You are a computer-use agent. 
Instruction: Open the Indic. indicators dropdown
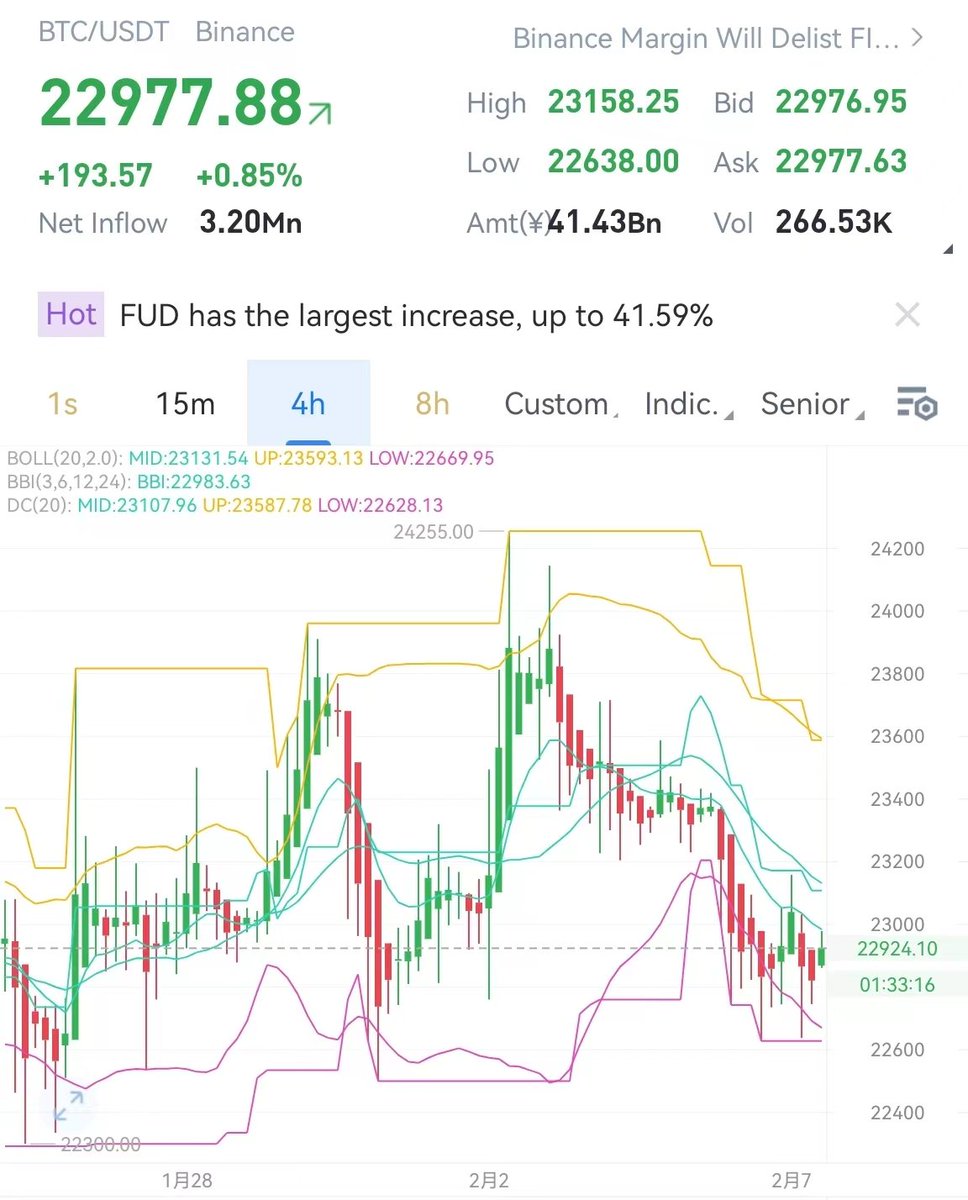[x=688, y=404]
